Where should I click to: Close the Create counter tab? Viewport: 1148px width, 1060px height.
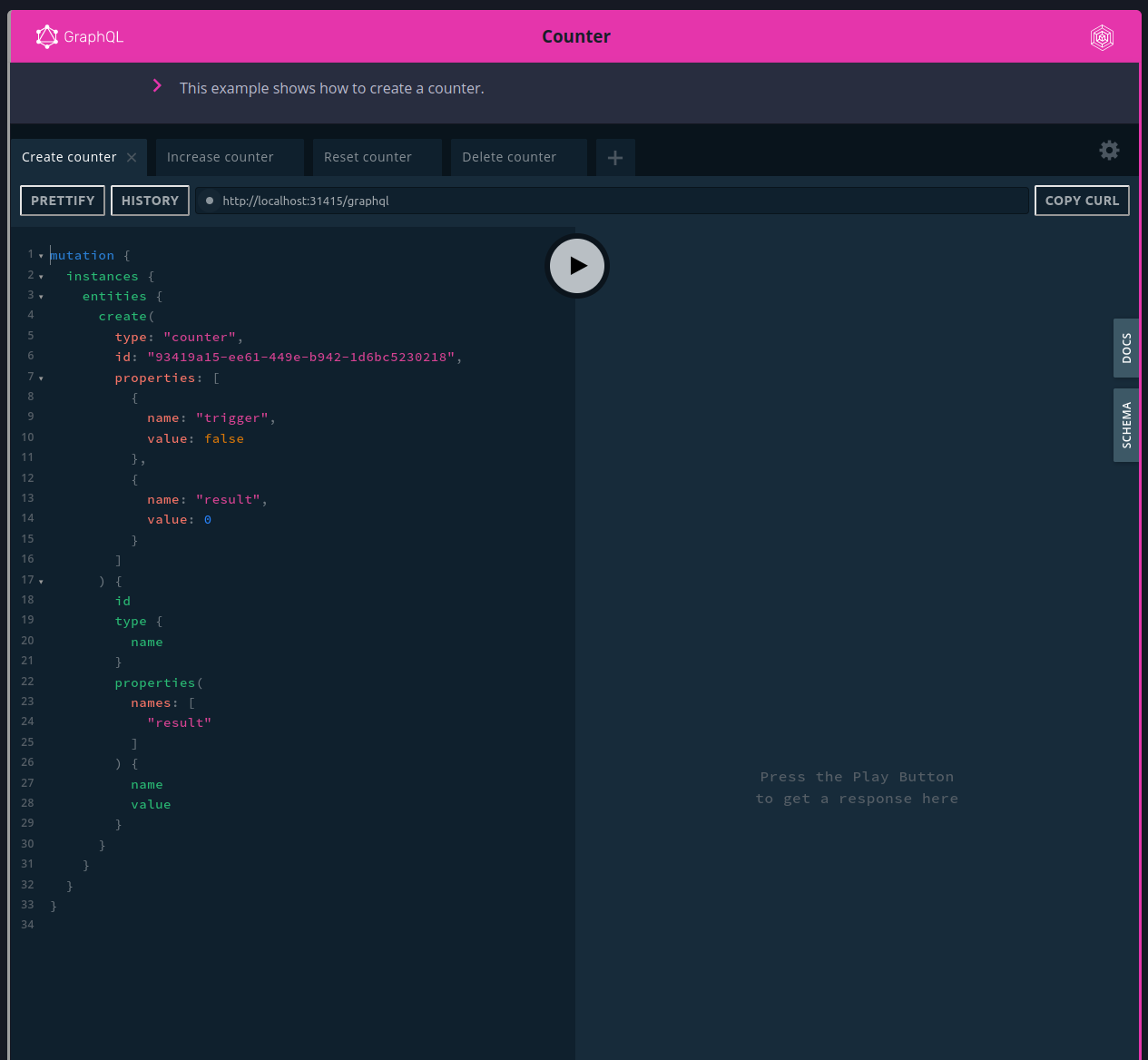click(x=132, y=157)
